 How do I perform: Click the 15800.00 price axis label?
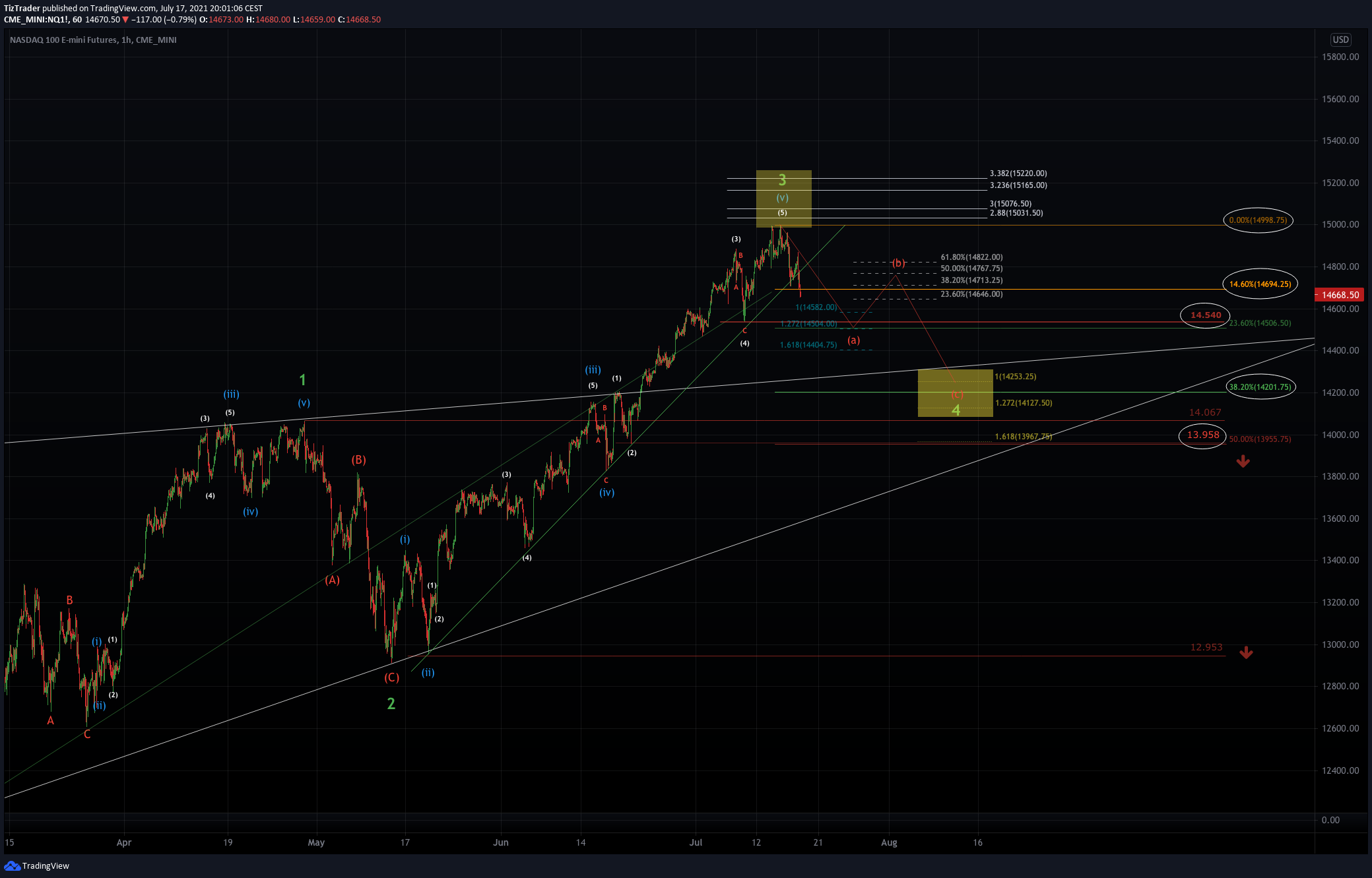click(x=1340, y=57)
